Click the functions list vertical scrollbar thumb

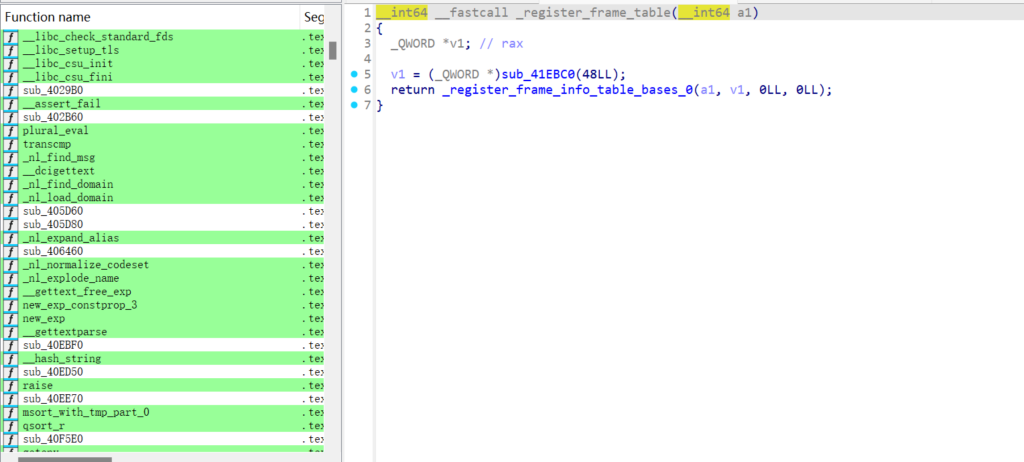point(333,50)
